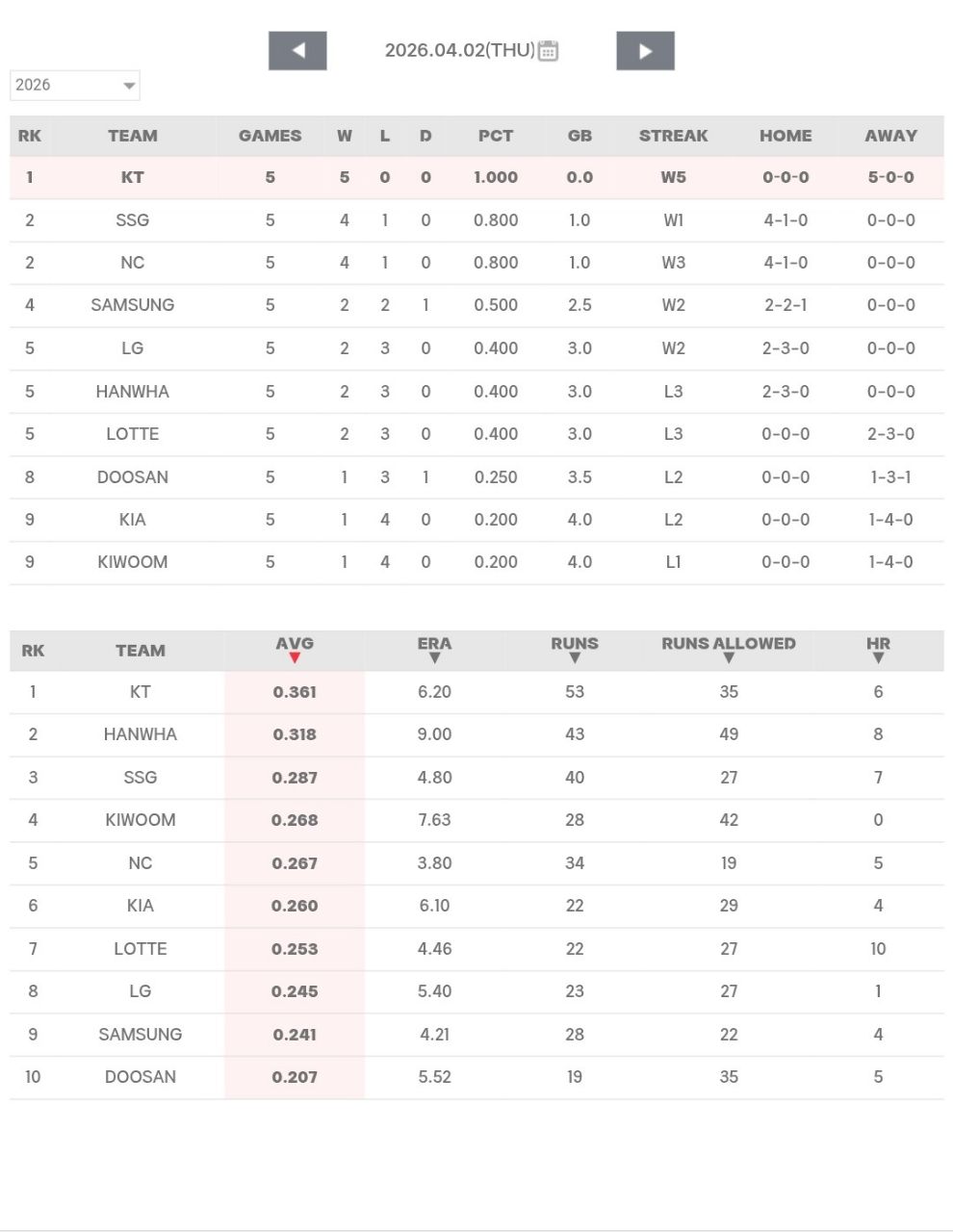Click HANWHA in the team stats table
The image size is (953, 1232).
(141, 734)
